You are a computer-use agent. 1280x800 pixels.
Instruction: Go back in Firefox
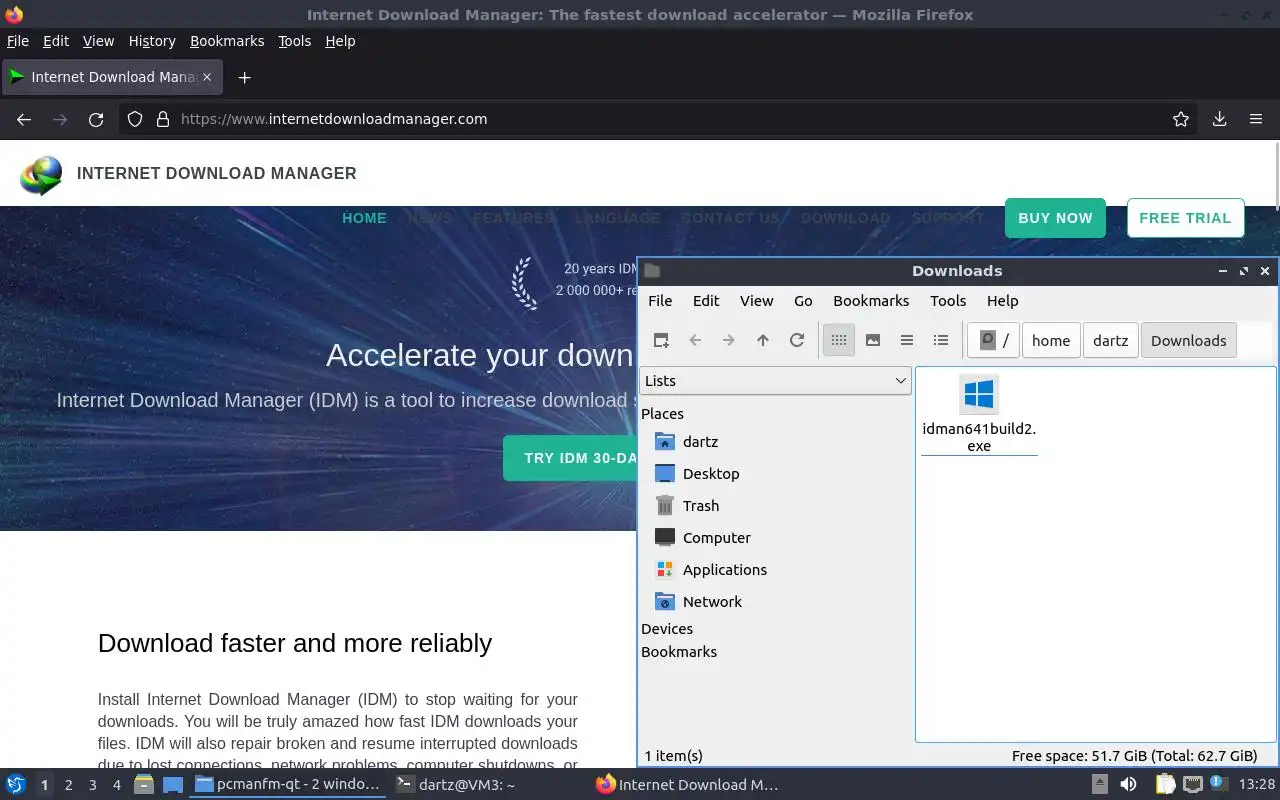click(24, 119)
